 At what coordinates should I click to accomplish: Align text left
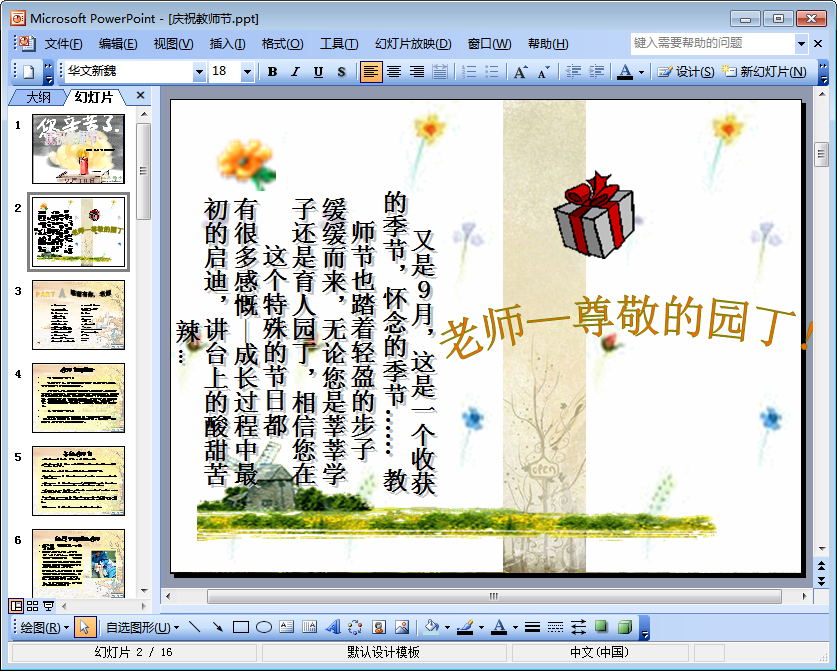[x=371, y=72]
